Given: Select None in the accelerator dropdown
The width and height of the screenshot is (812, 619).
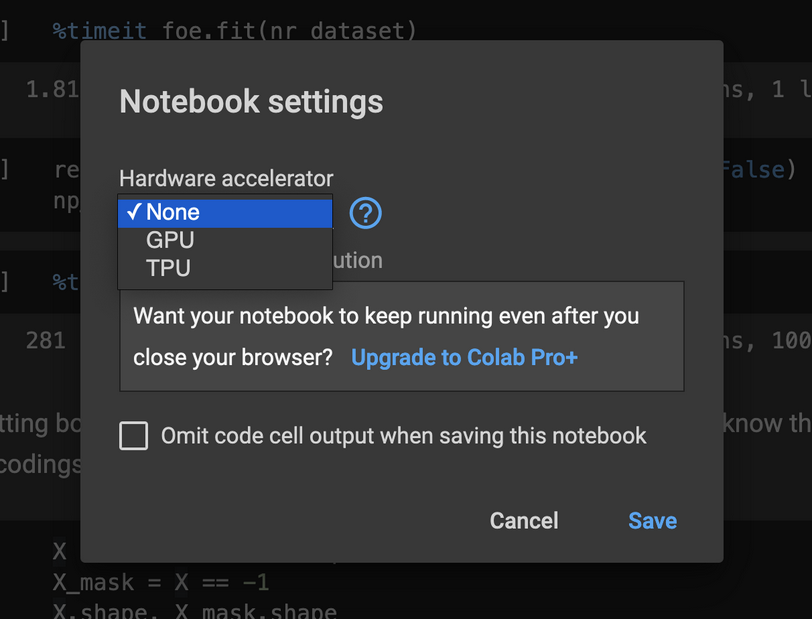Looking at the screenshot, I should tap(225, 212).
